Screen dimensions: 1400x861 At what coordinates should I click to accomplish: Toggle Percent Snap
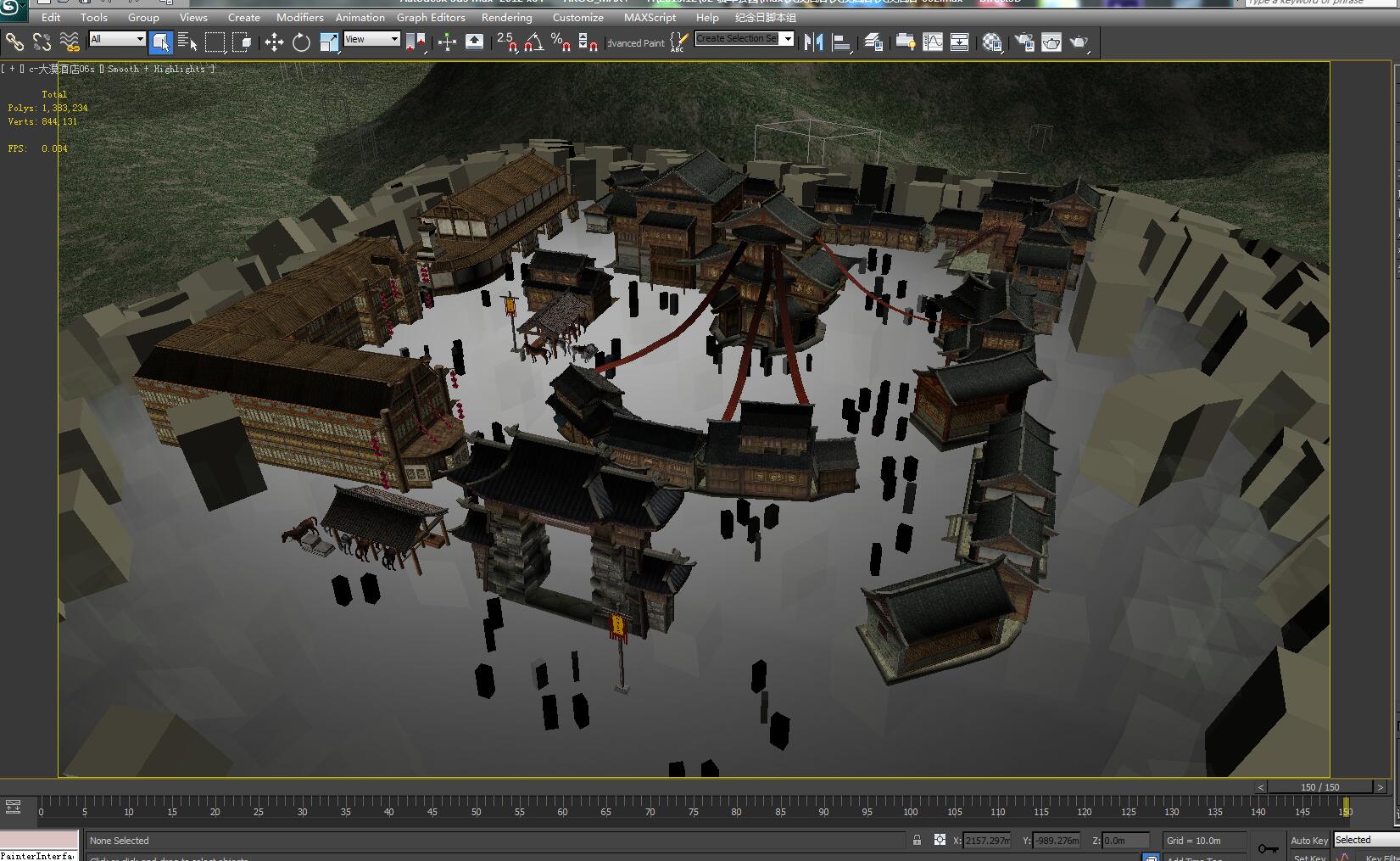[x=561, y=42]
